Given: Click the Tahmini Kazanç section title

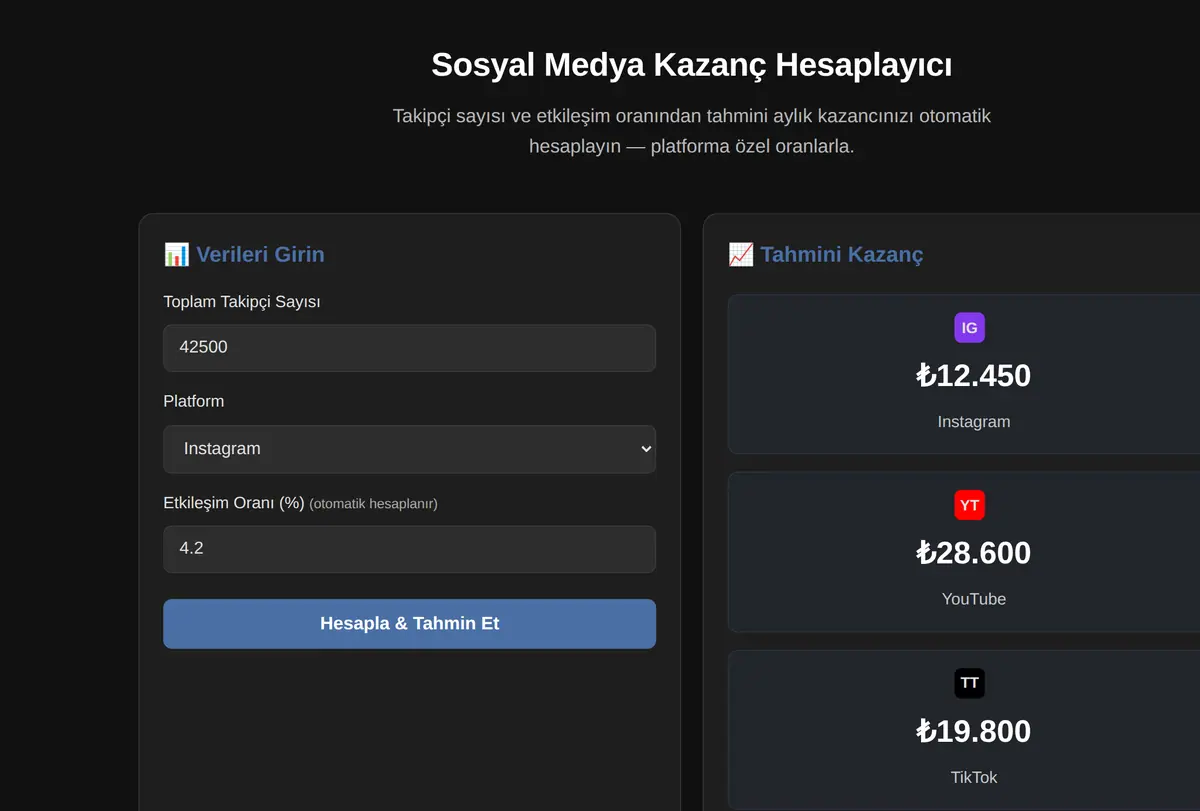Looking at the screenshot, I should pyautogui.click(x=842, y=254).
